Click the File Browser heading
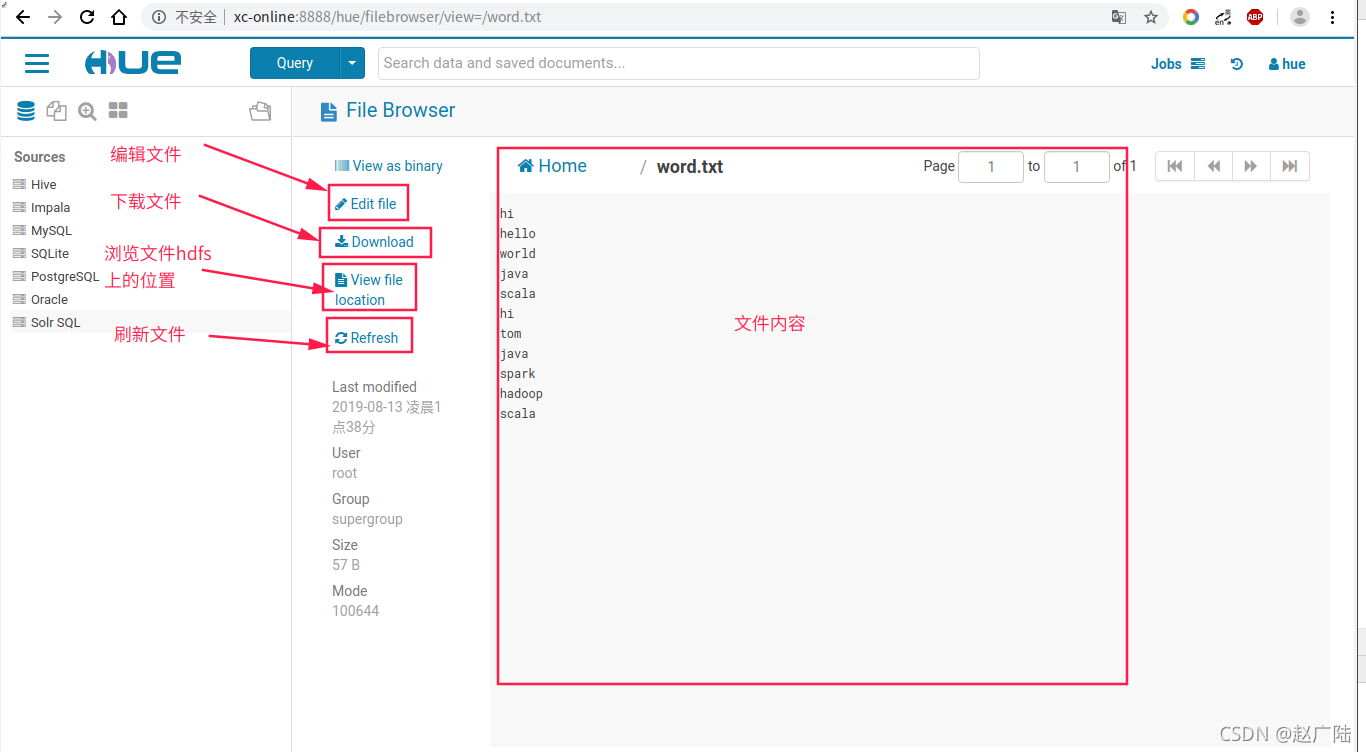 pos(400,111)
